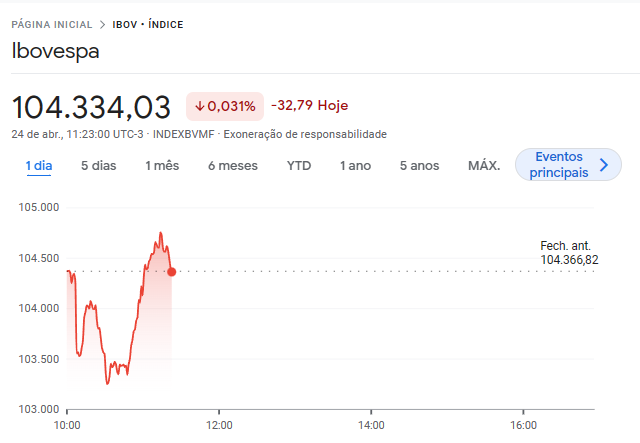
Task: Click the red current-price dot on chart
Action: (x=172, y=271)
